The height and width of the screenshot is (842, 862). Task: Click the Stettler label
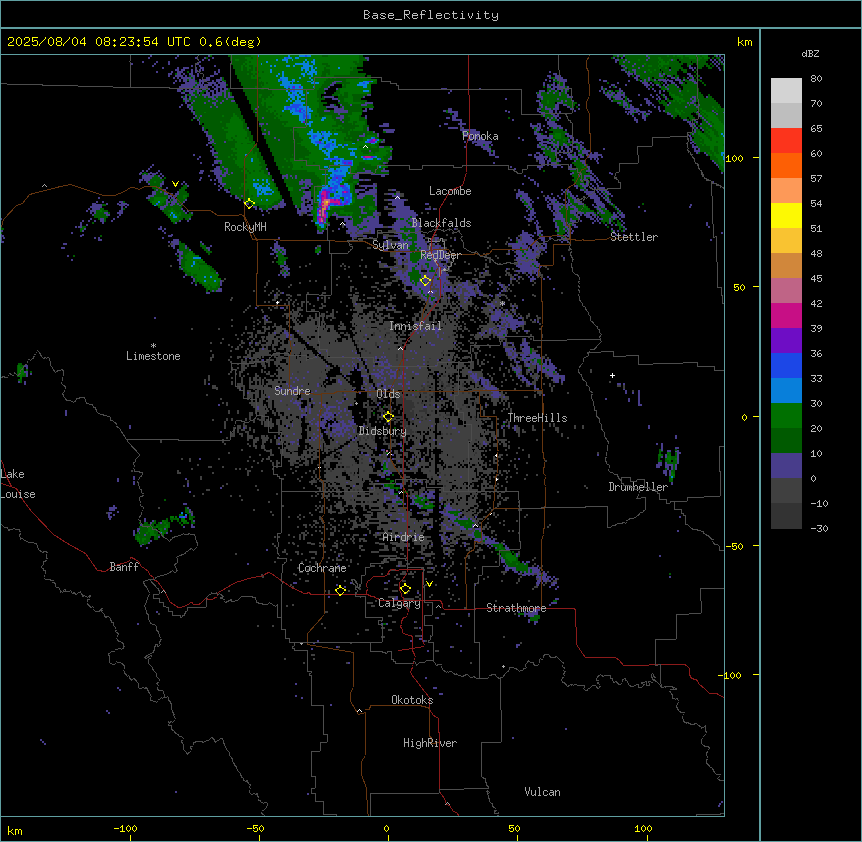point(634,237)
